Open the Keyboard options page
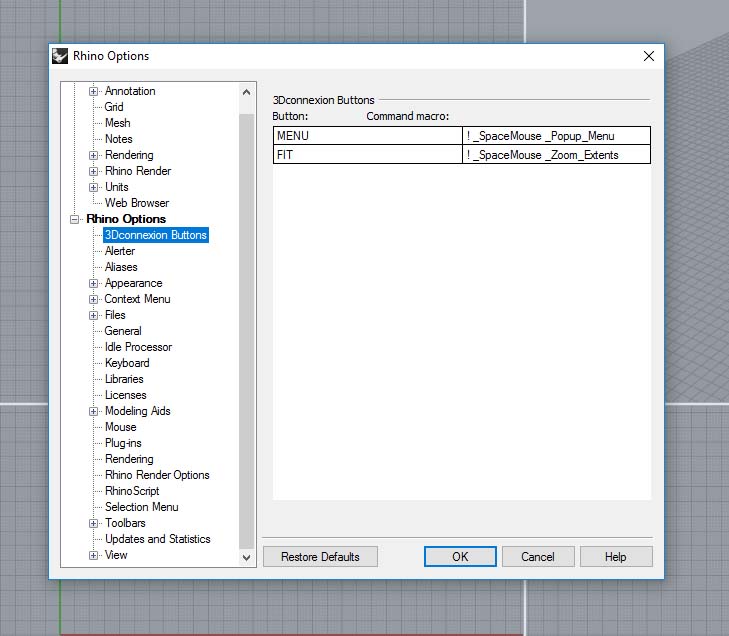This screenshot has height=636, width=729. (x=127, y=363)
